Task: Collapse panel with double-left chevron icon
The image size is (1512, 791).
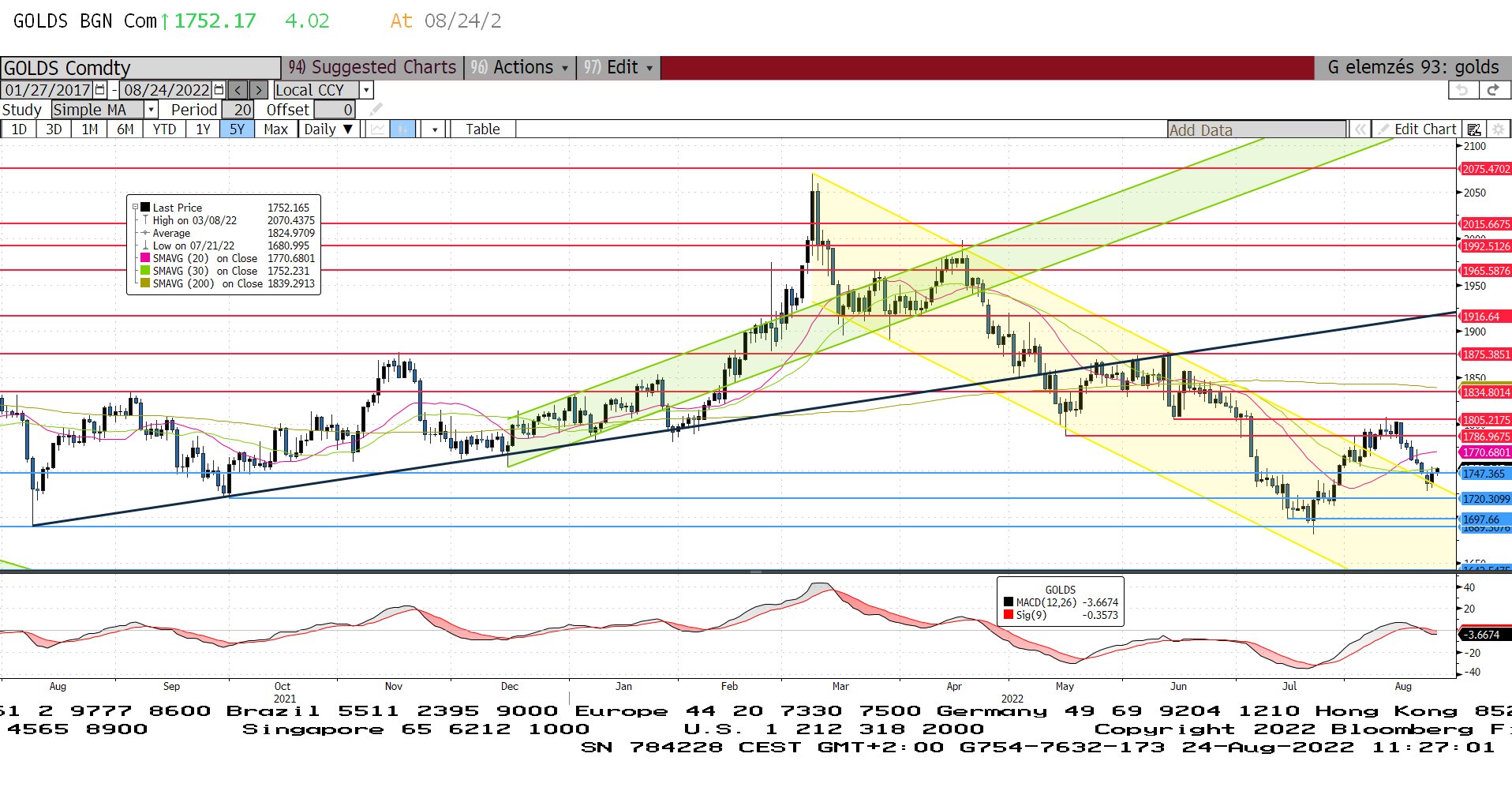Action: click(1360, 129)
